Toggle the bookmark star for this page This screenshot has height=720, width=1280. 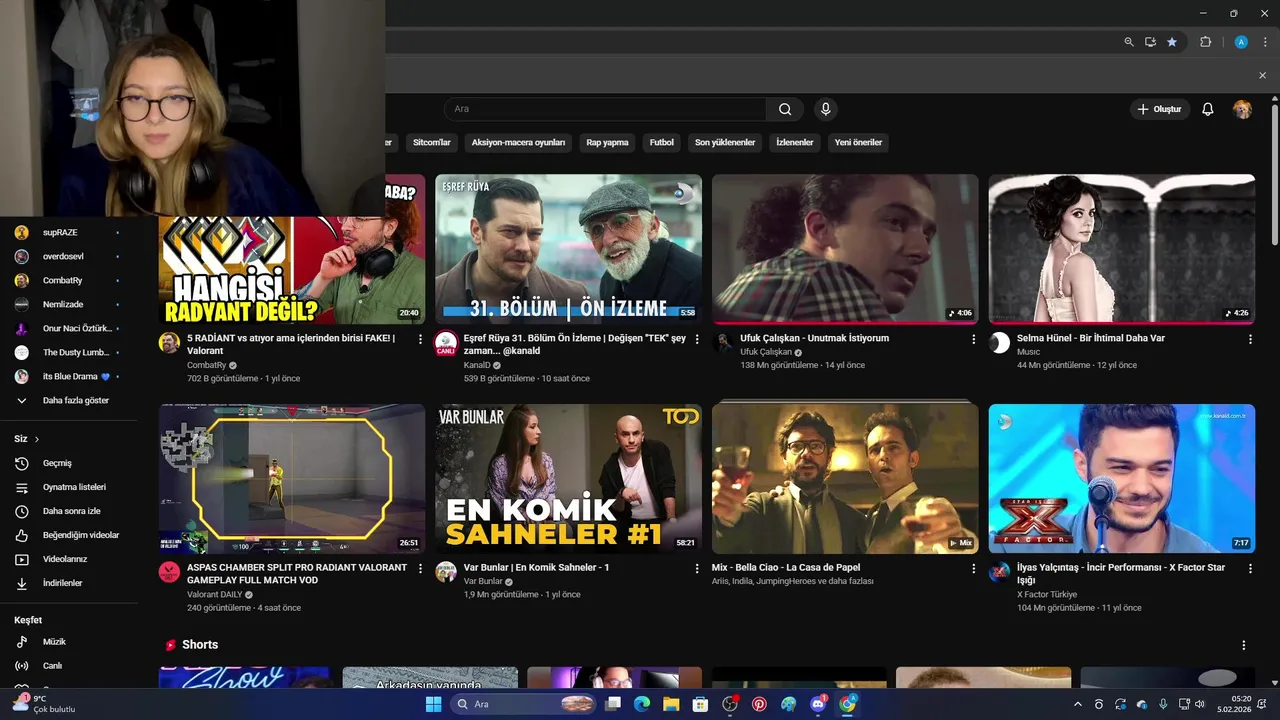coord(1172,42)
